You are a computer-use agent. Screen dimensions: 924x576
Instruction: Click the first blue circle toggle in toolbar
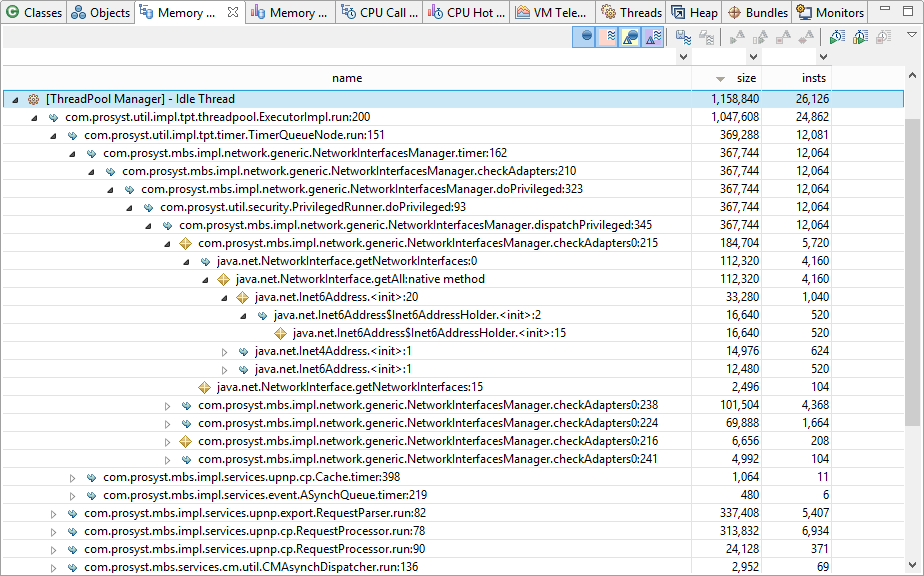coord(586,37)
